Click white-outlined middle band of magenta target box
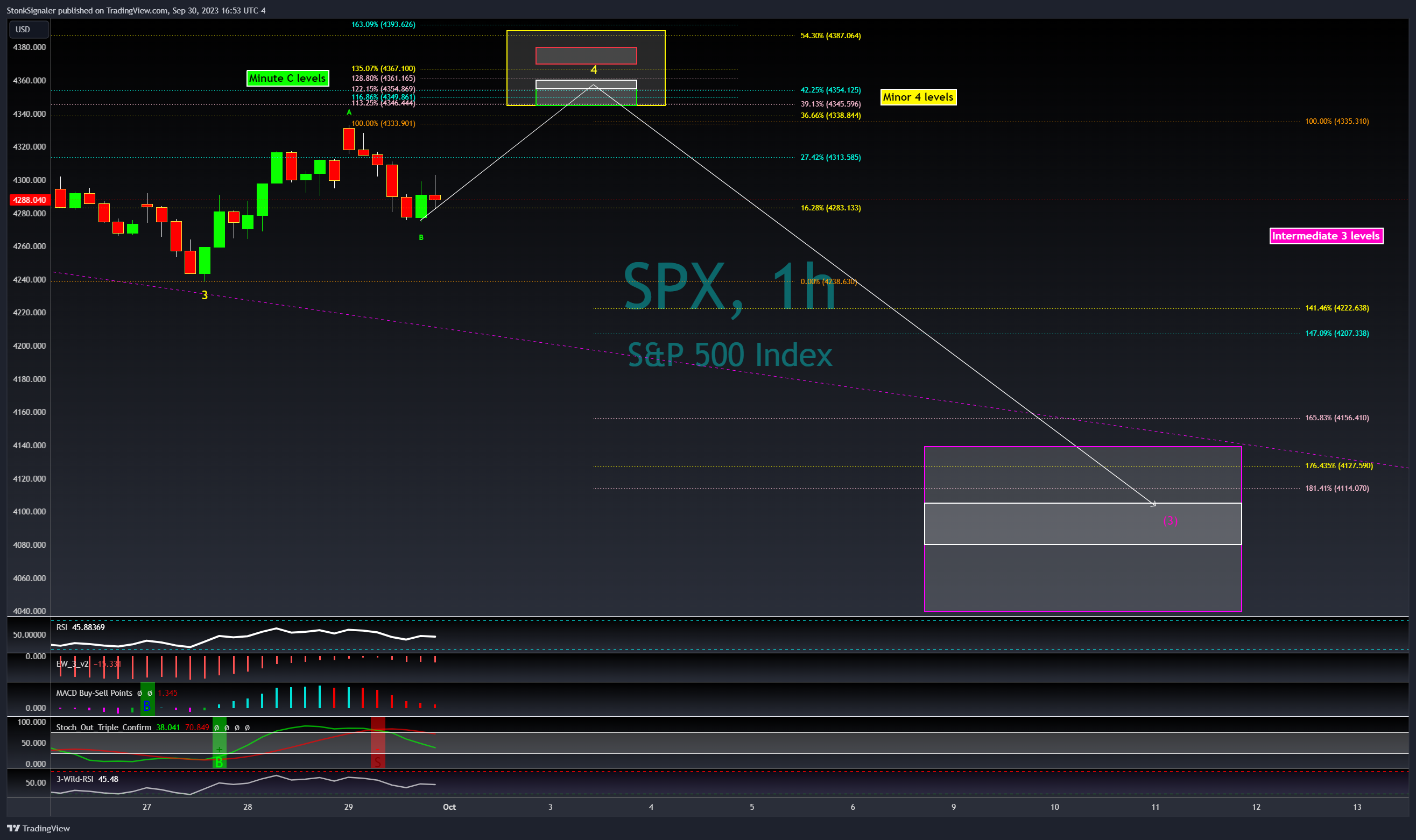Image resolution: width=1416 pixels, height=840 pixels. [1083, 524]
